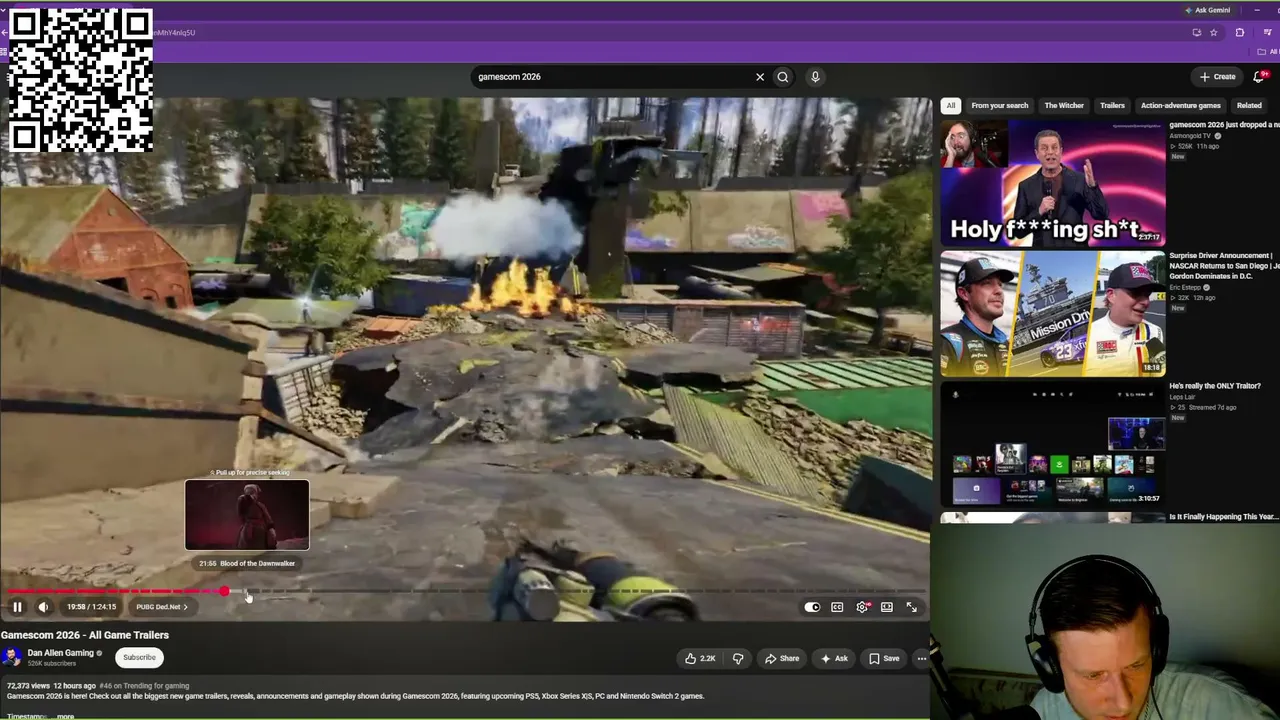This screenshot has width=1280, height=720.
Task: Open the browser extensions puzzle icon
Action: pos(1240,32)
